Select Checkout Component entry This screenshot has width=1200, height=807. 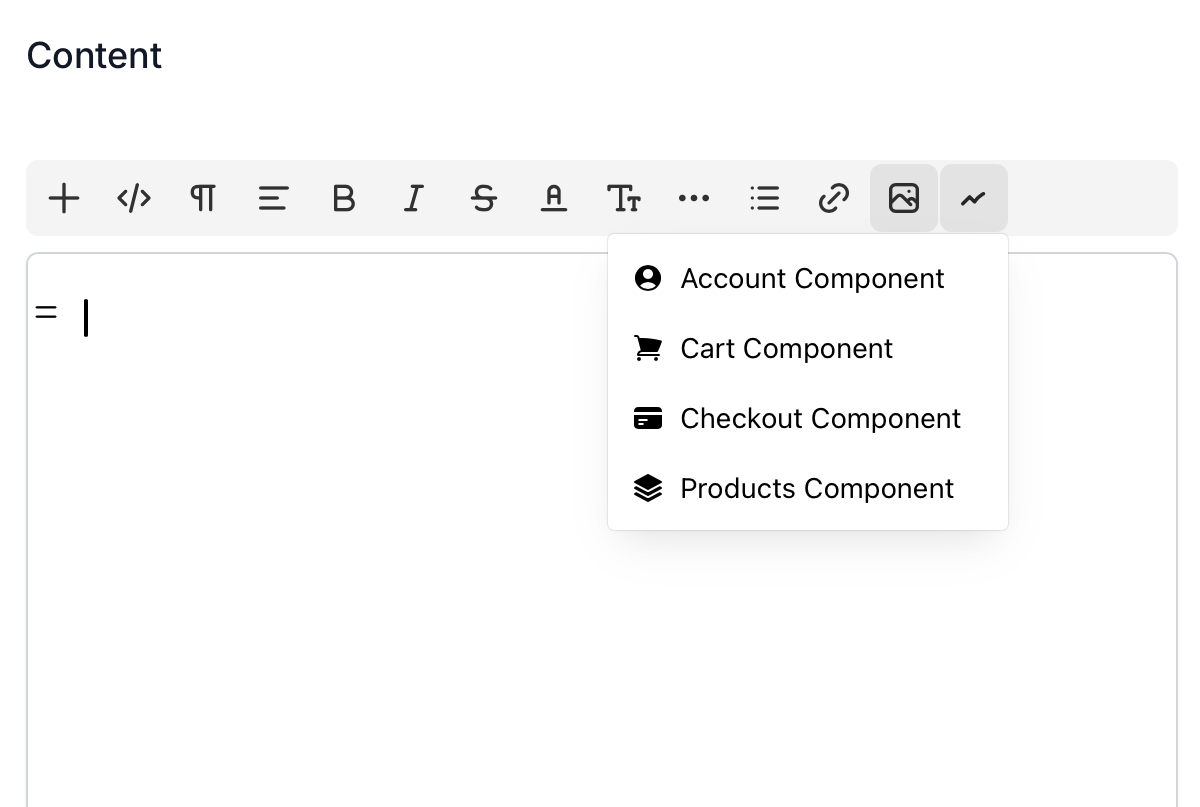808,418
